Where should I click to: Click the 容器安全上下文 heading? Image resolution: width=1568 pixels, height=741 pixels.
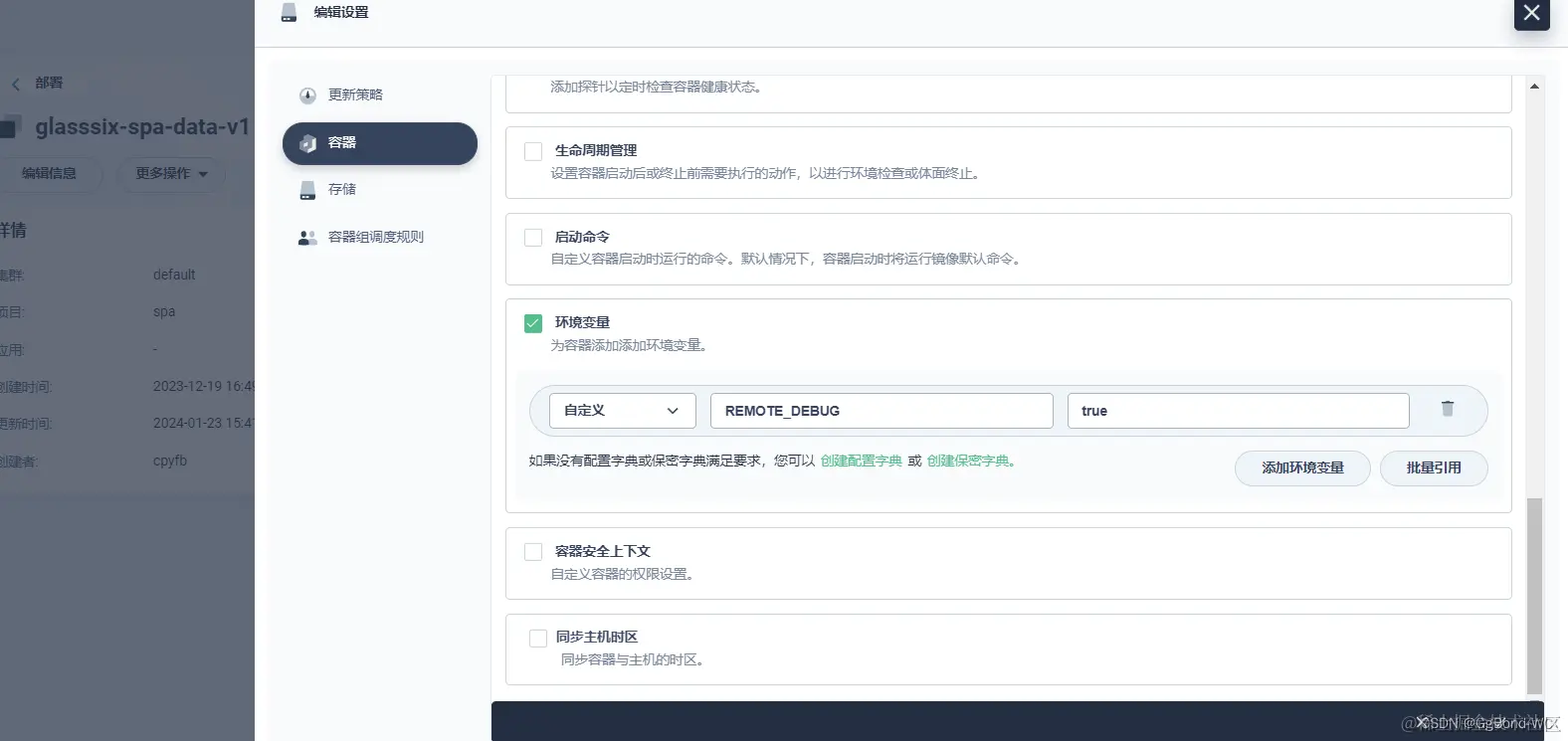(x=602, y=551)
